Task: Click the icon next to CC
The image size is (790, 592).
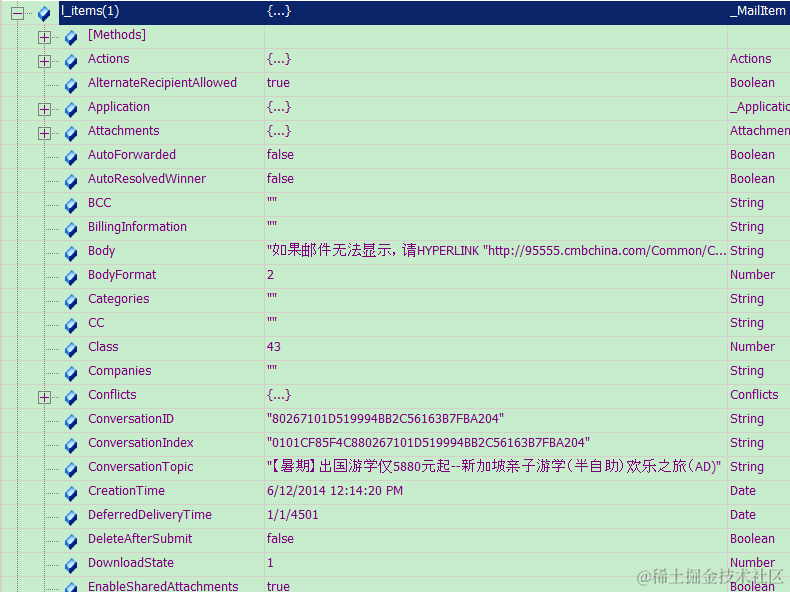Action: pos(71,325)
